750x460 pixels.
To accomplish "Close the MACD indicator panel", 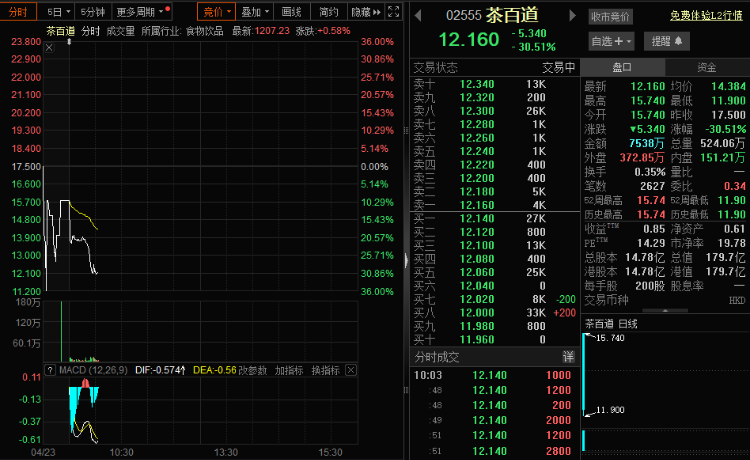I will pyautogui.click(x=351, y=370).
